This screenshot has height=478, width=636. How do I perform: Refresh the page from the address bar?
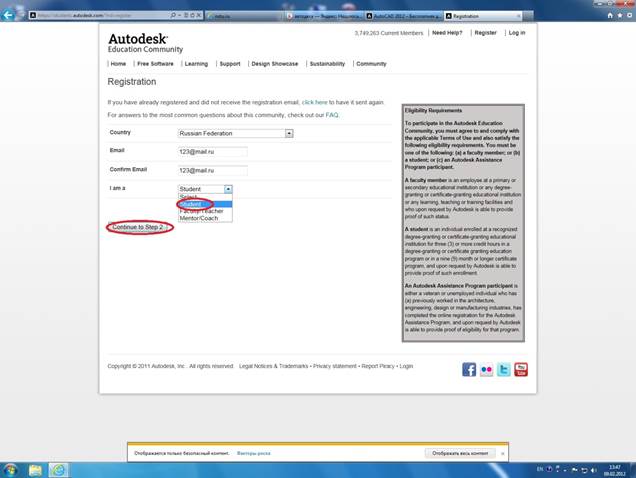[192, 15]
